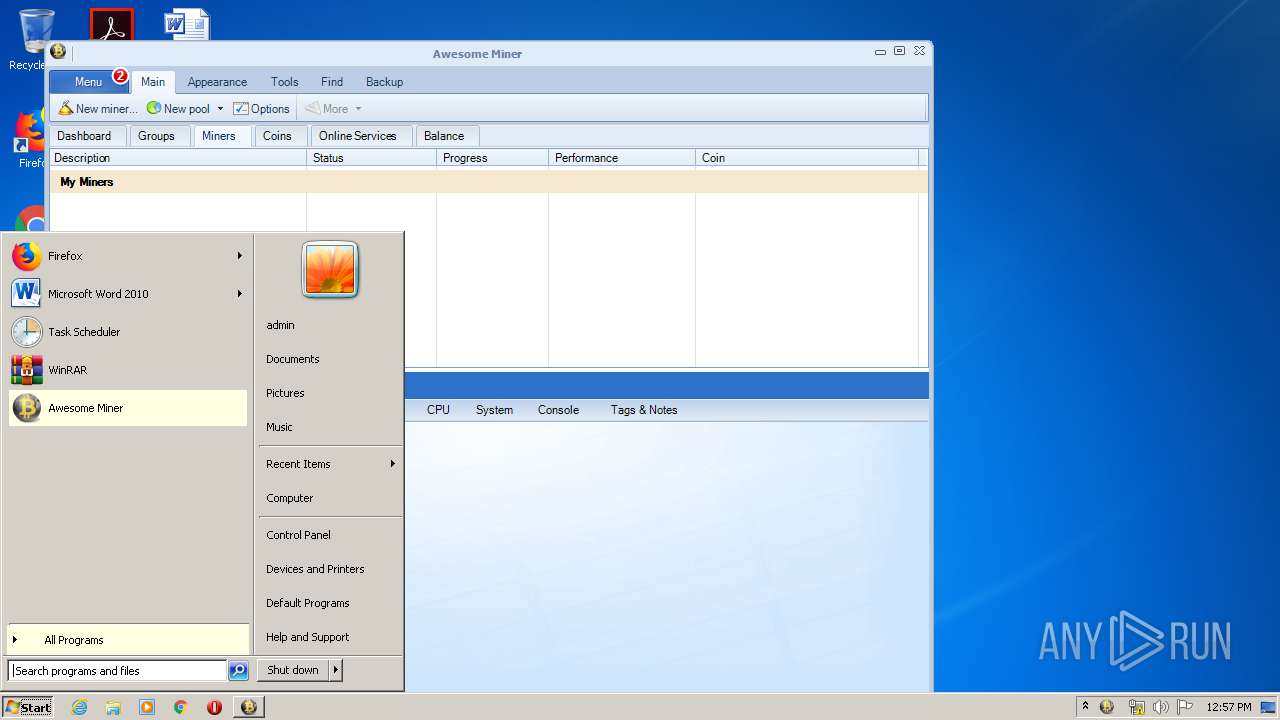Image resolution: width=1280 pixels, height=720 pixels.
Task: Expand All Programs in the Start menu
Action: [x=128, y=640]
